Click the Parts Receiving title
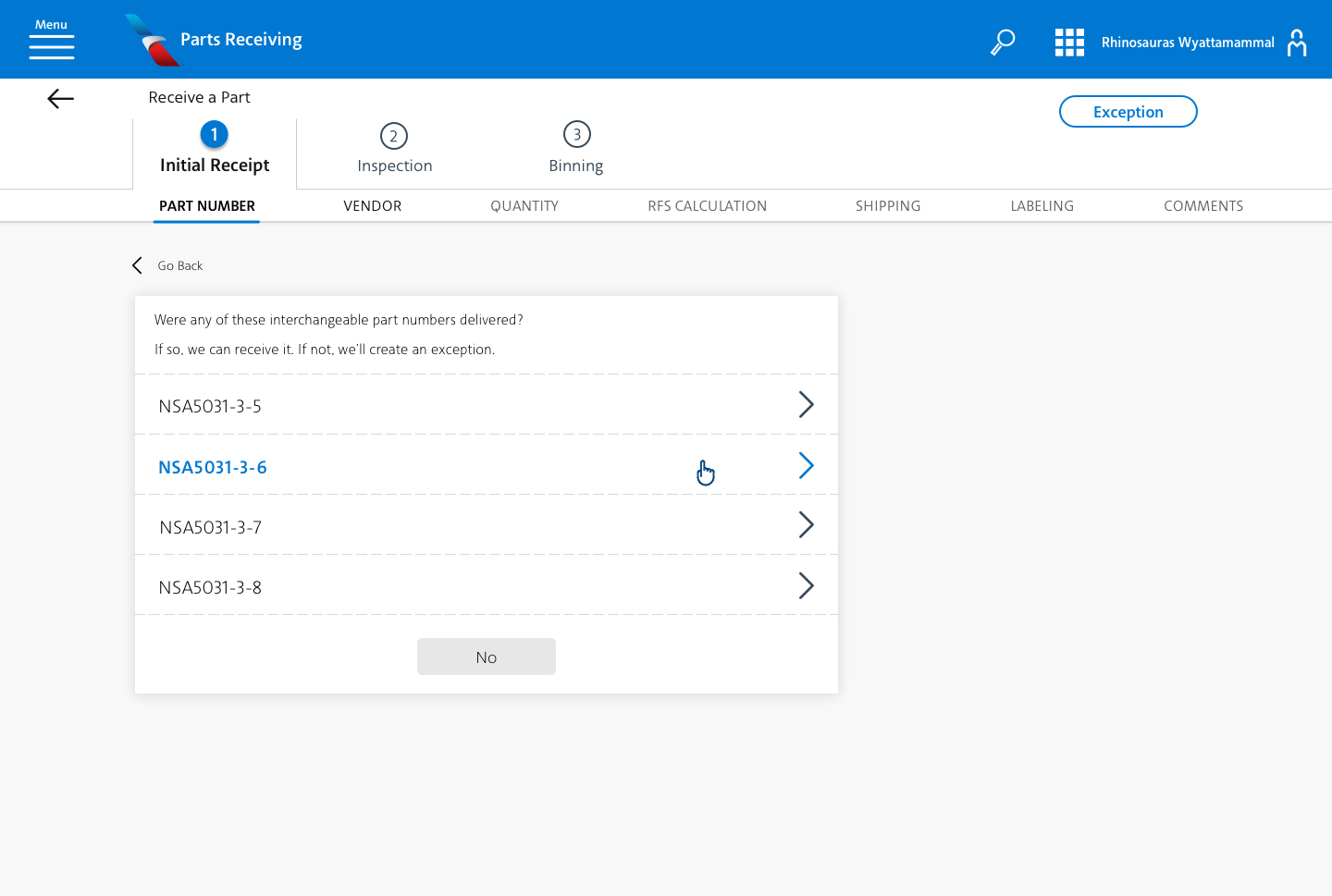Screen dimensions: 1332x896 coord(241,40)
